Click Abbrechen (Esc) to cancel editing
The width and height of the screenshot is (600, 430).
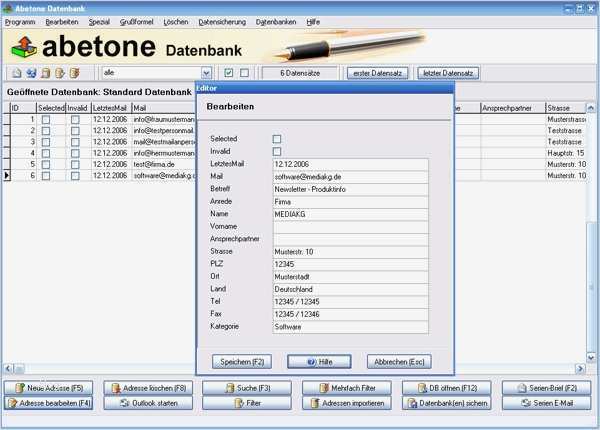point(399,362)
